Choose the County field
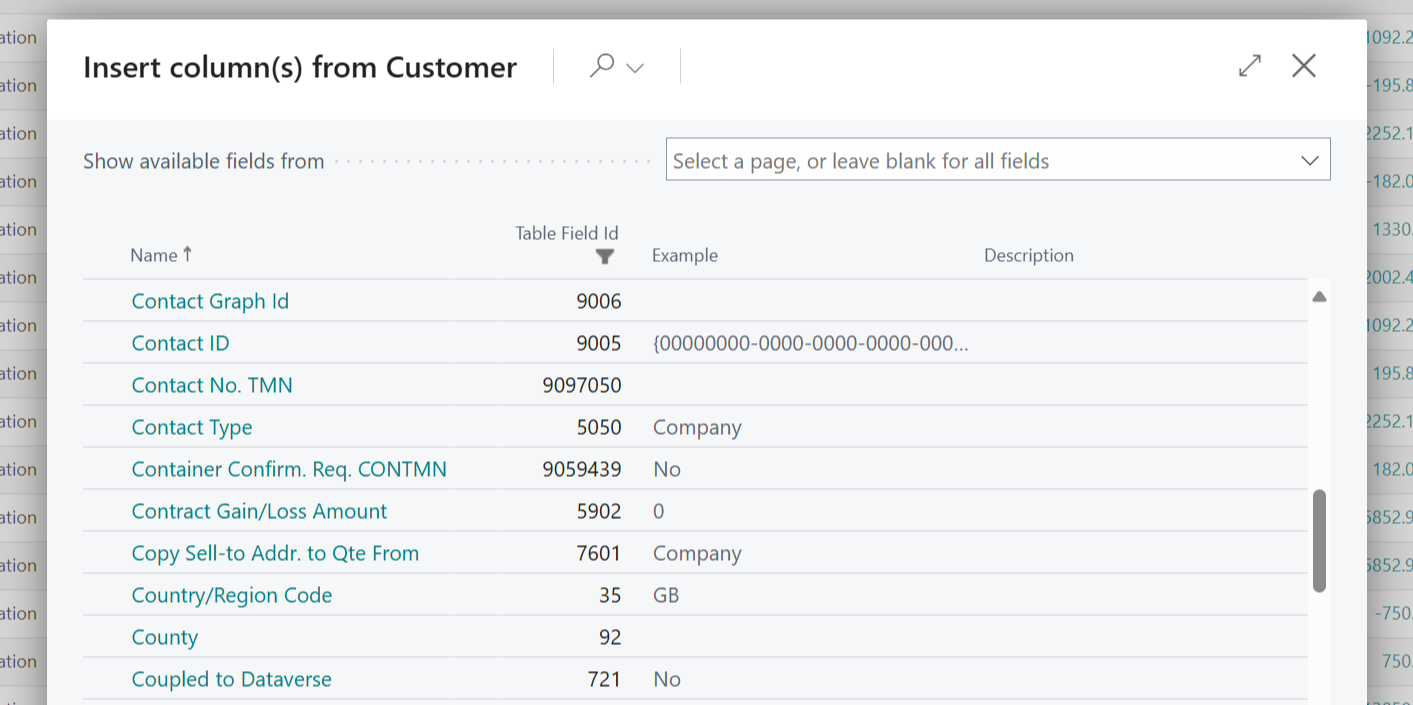 164,637
